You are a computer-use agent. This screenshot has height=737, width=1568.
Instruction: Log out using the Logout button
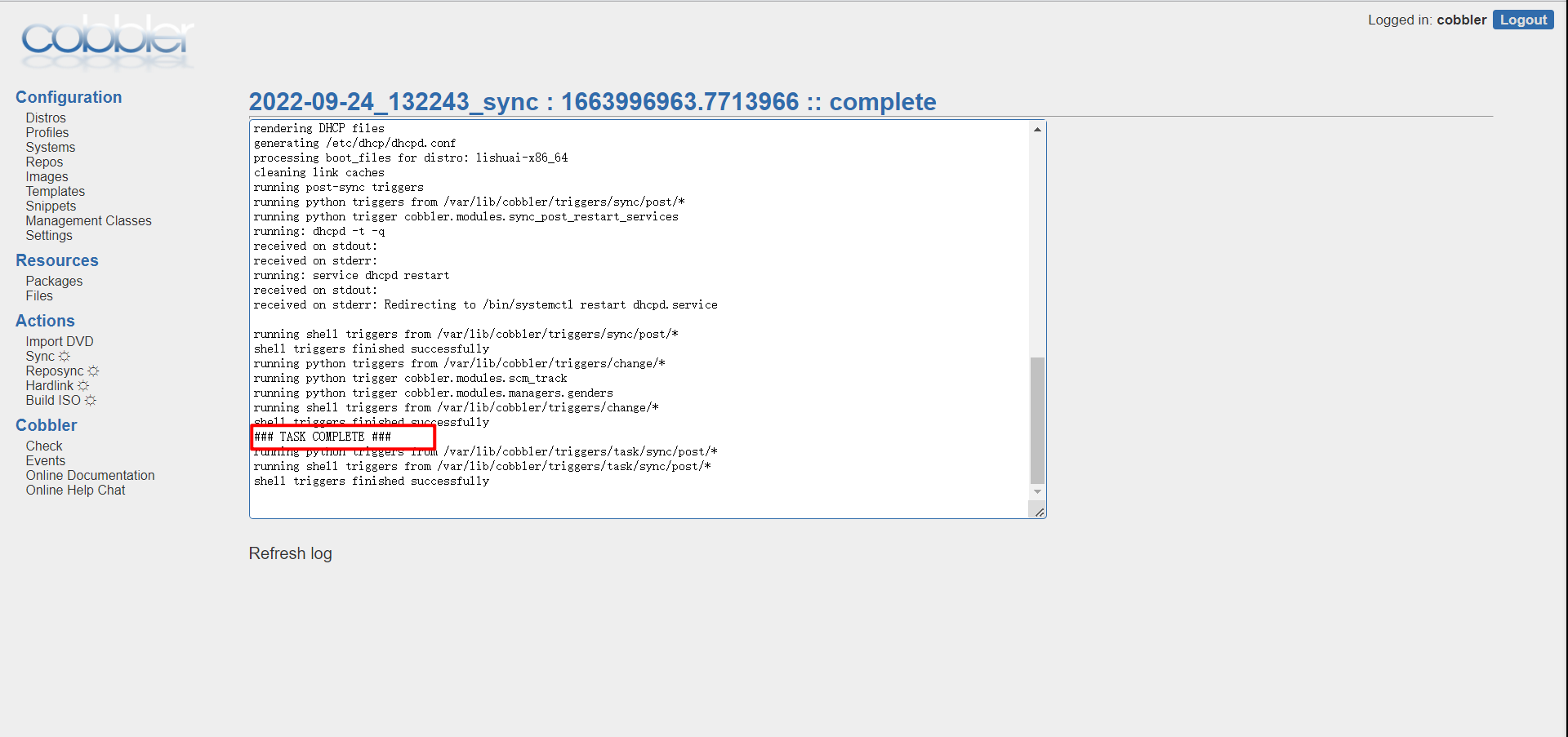1523,20
